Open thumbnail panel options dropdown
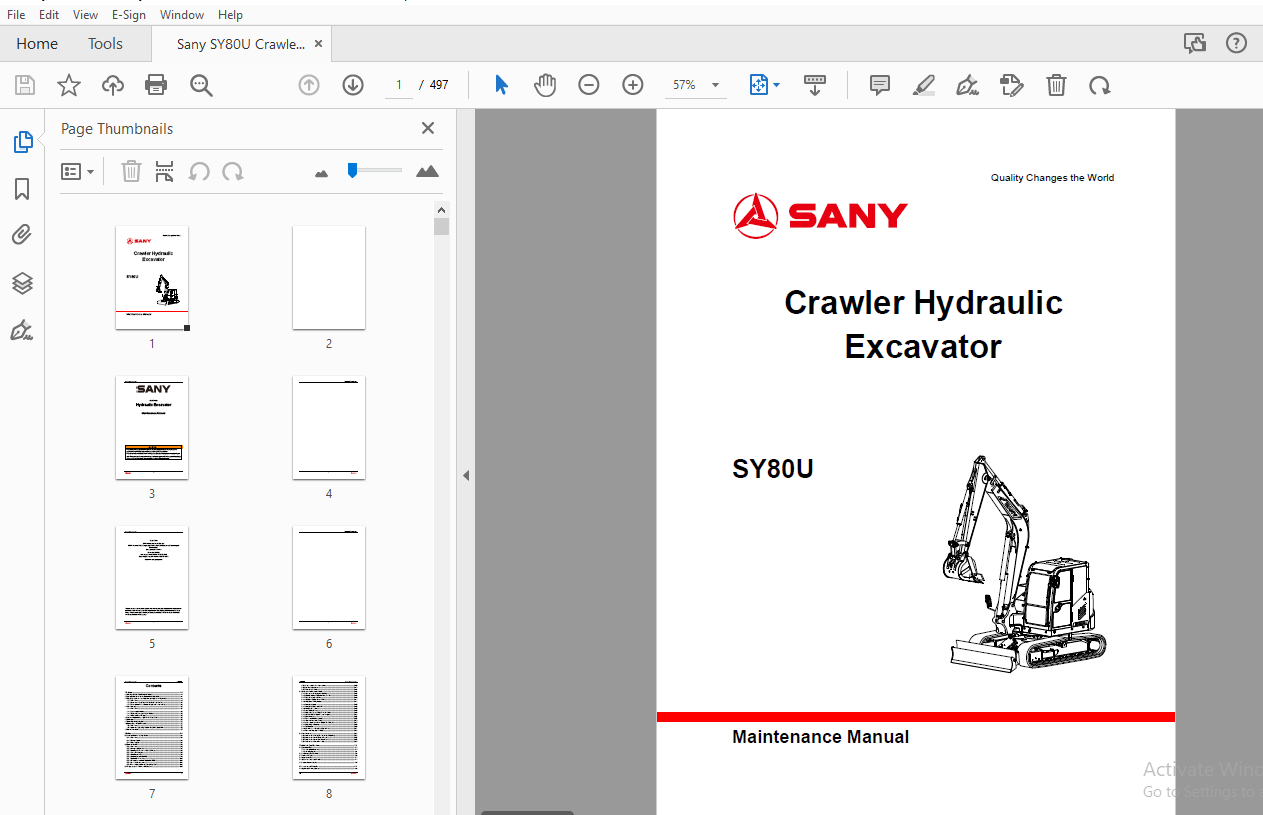 [78, 172]
